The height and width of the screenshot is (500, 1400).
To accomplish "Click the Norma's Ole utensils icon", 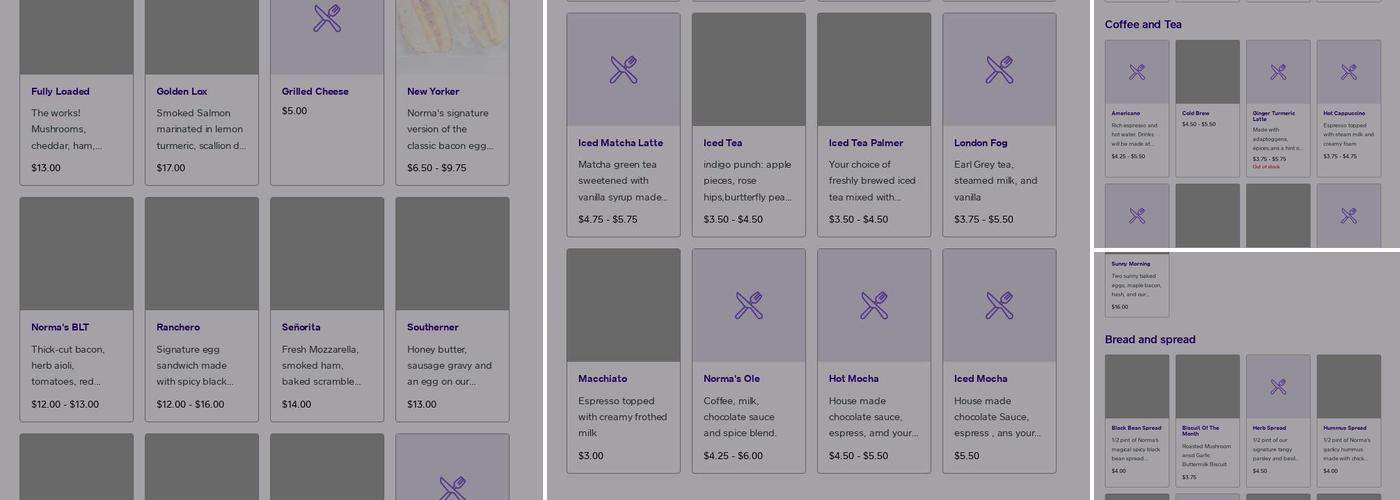I will pos(749,305).
